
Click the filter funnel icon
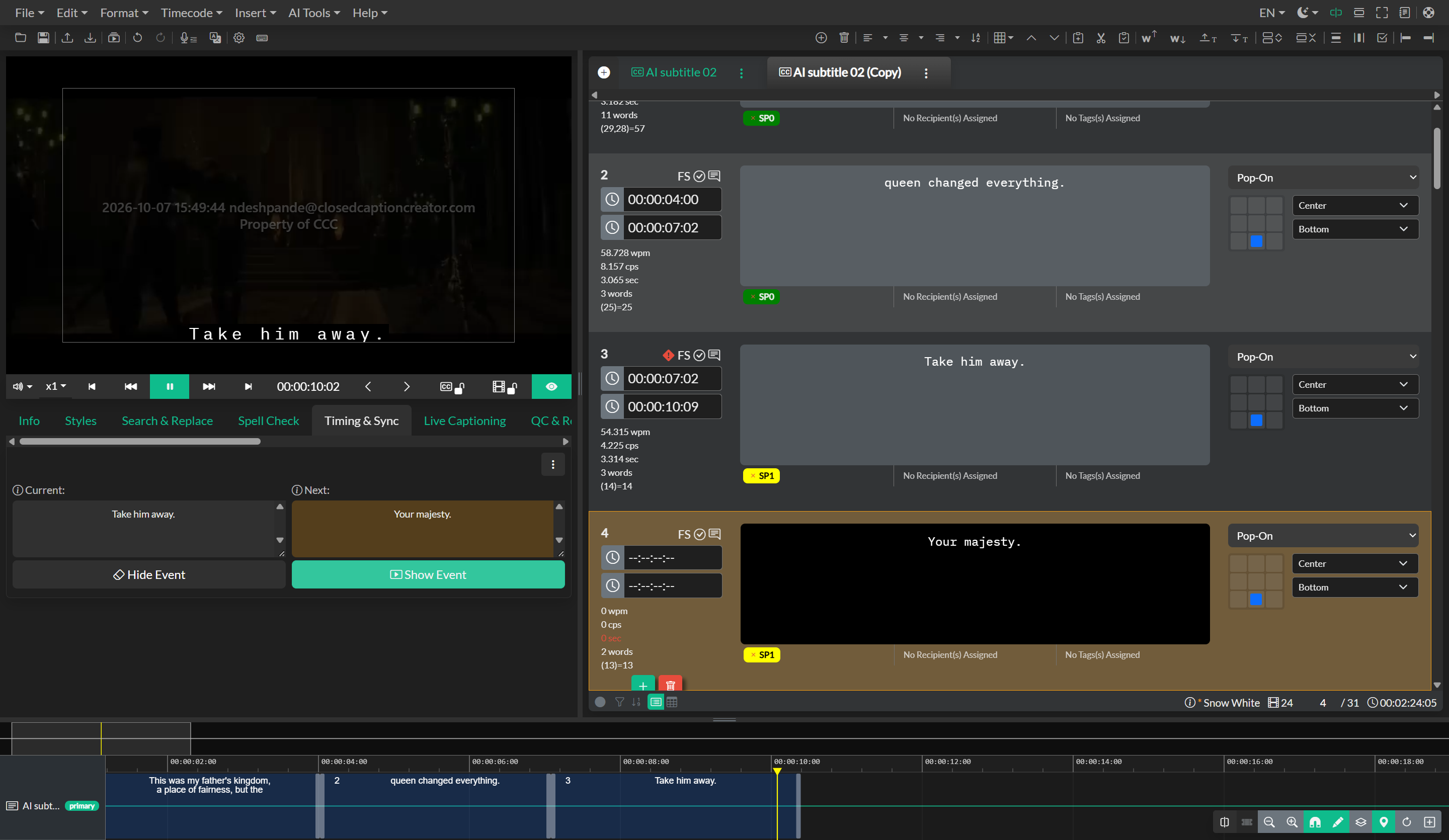coord(620,702)
